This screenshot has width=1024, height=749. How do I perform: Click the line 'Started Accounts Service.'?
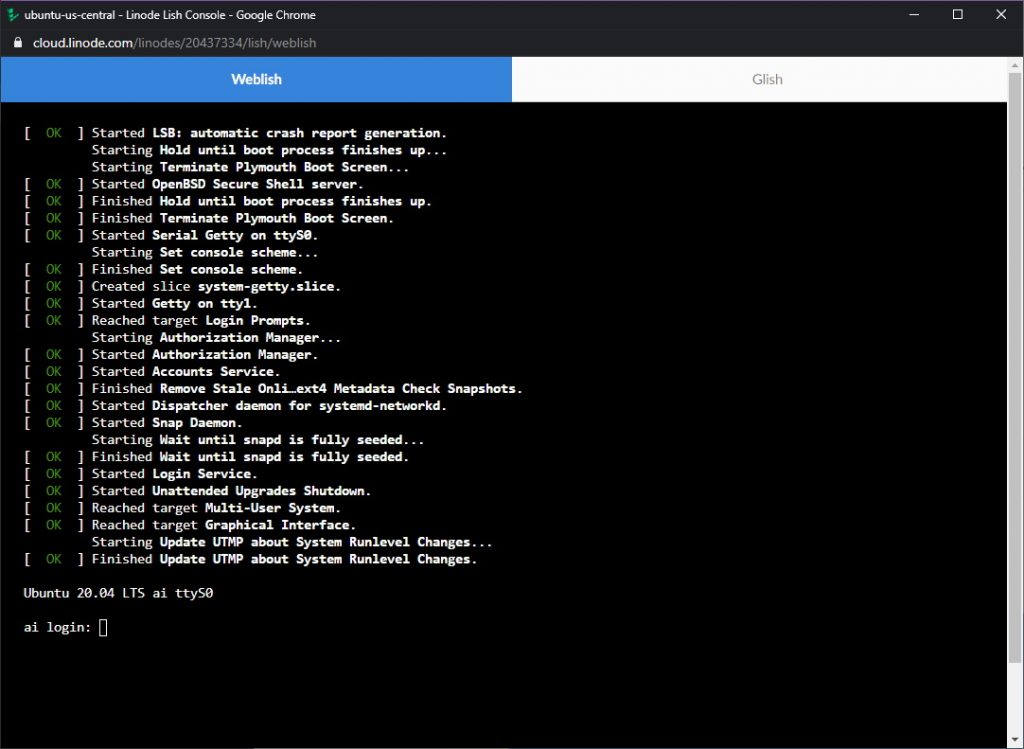pyautogui.click(x=185, y=372)
